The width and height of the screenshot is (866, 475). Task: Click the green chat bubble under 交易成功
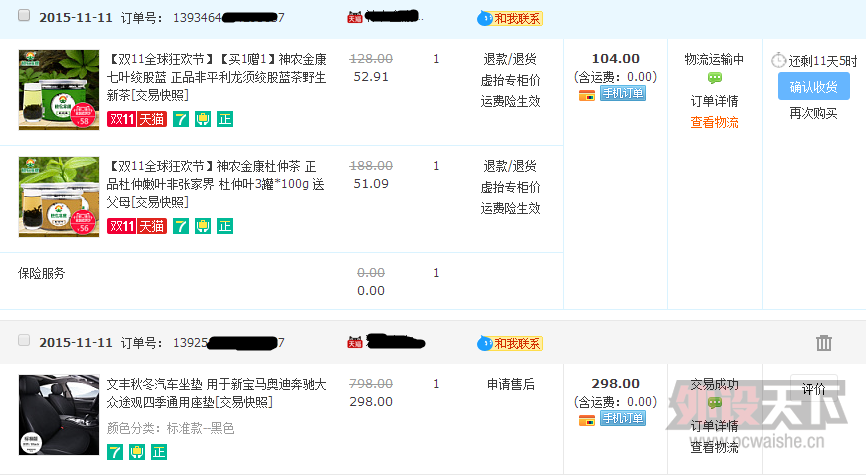(x=715, y=403)
